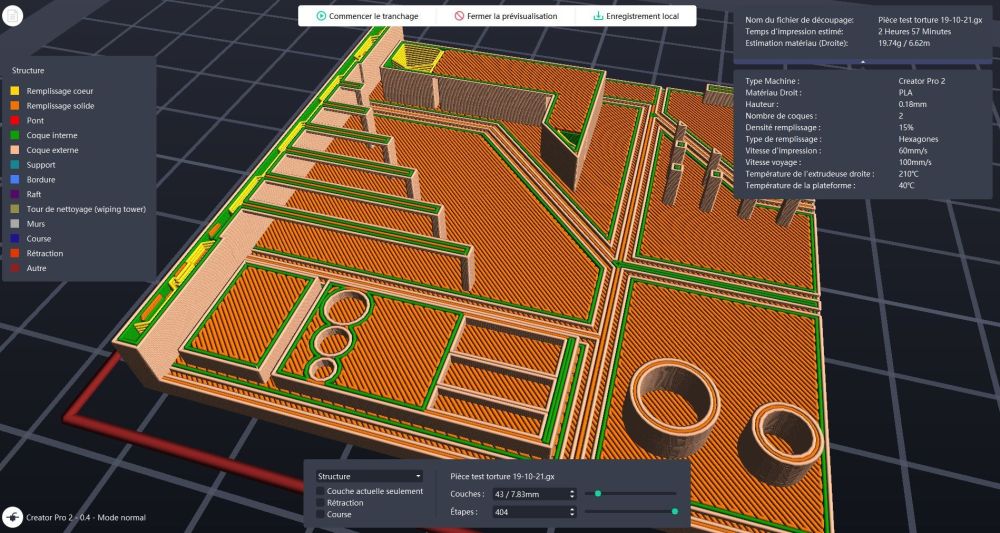Click the file icon in top-left corner
This screenshot has width=1000, height=533.
pyautogui.click(x=13, y=15)
